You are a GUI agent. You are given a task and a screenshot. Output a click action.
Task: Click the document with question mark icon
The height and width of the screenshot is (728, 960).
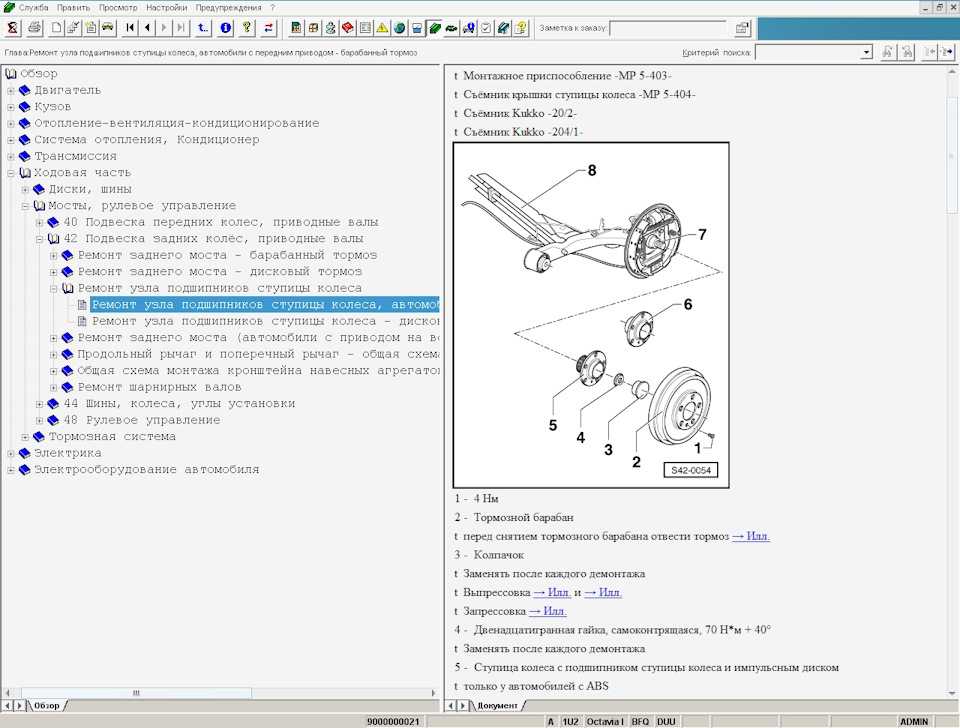pos(520,28)
